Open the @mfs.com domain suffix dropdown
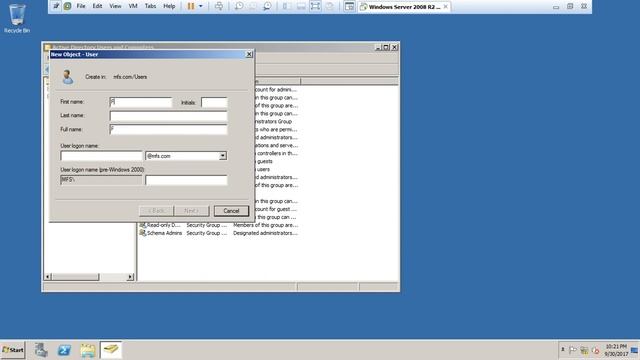Viewport: 640px width, 360px height. tap(222, 156)
